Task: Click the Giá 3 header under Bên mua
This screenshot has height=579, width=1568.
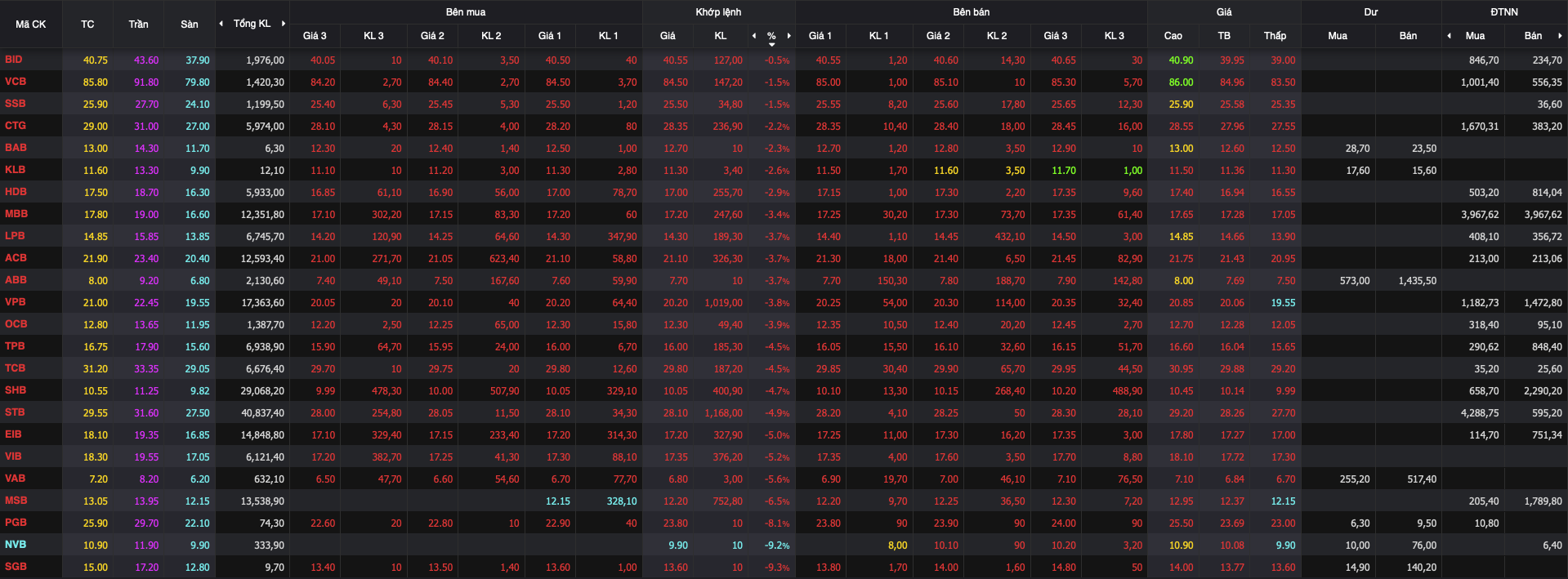Action: coord(315,36)
